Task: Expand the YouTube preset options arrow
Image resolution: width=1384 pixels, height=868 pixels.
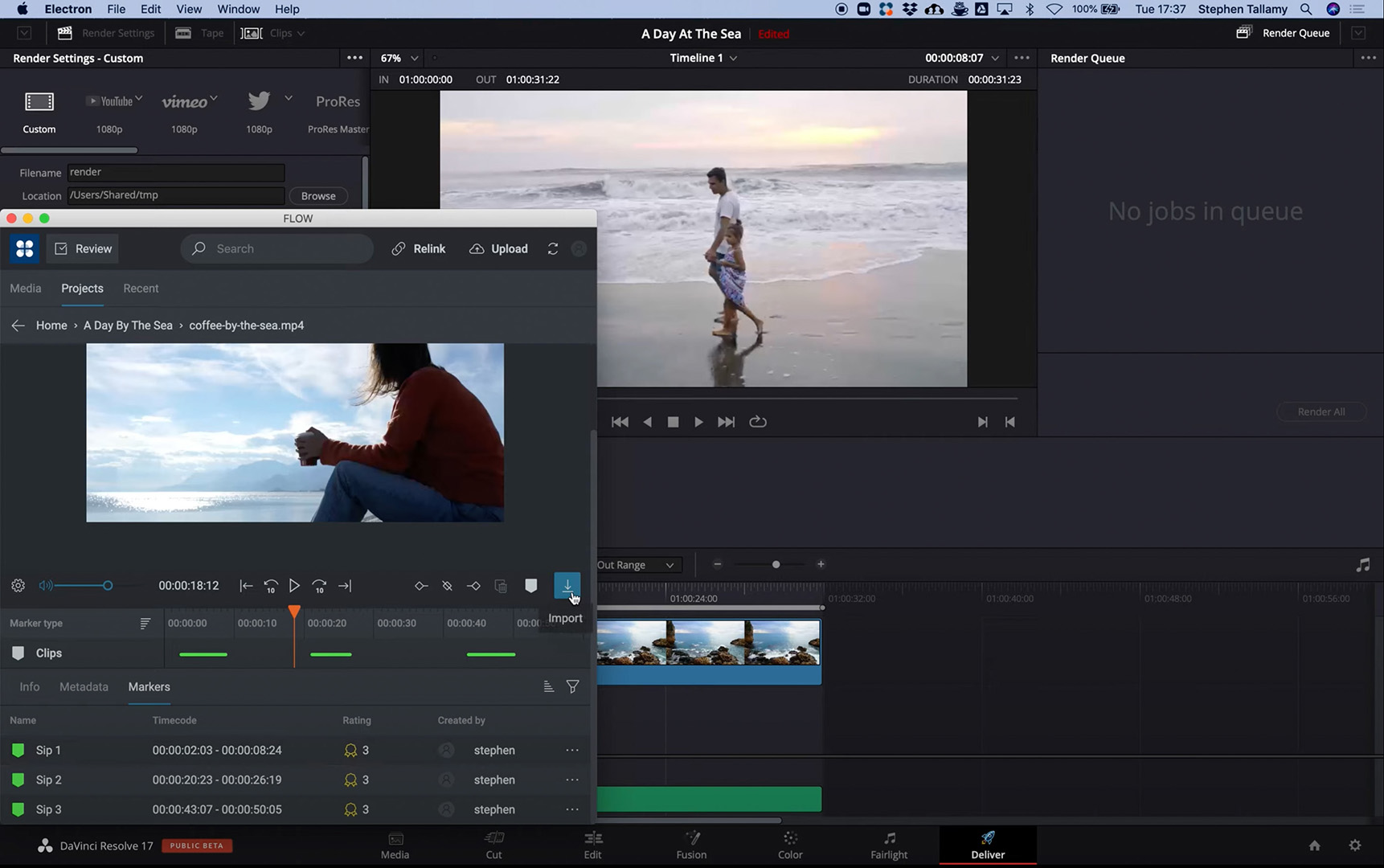Action: [139, 99]
